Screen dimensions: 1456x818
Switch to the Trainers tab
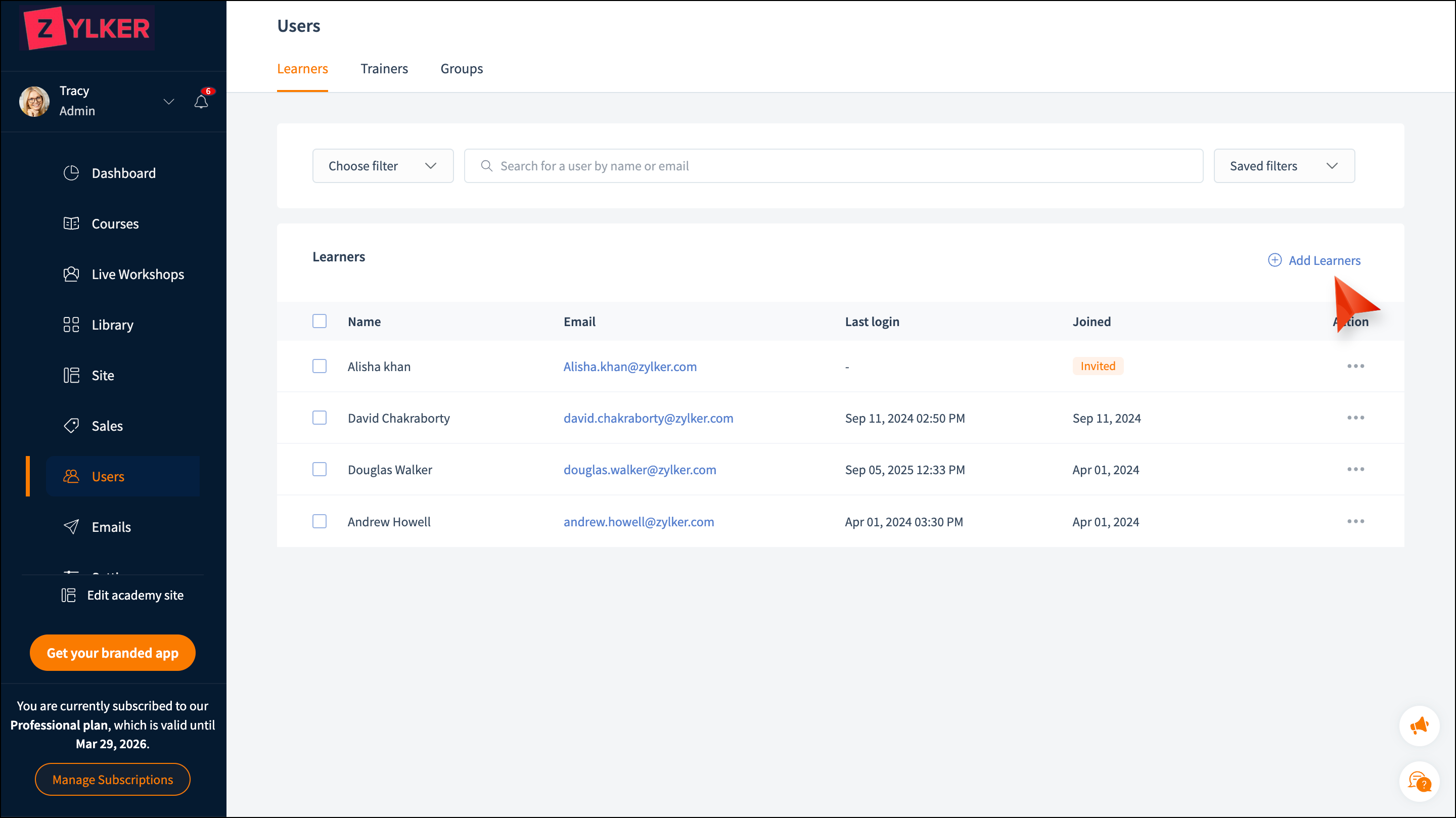tap(384, 69)
